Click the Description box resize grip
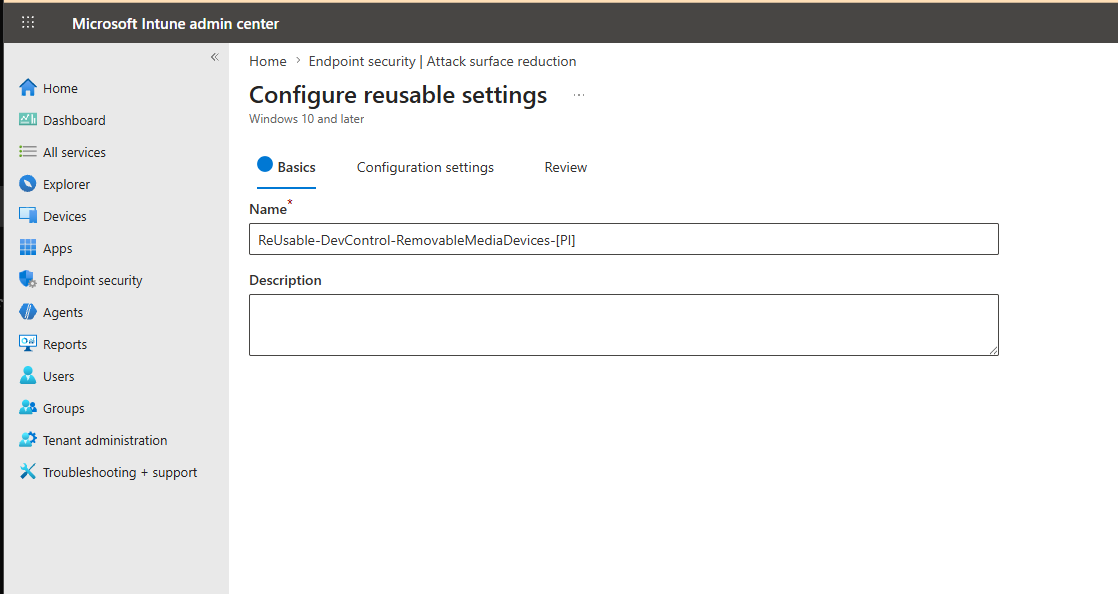 pos(993,350)
